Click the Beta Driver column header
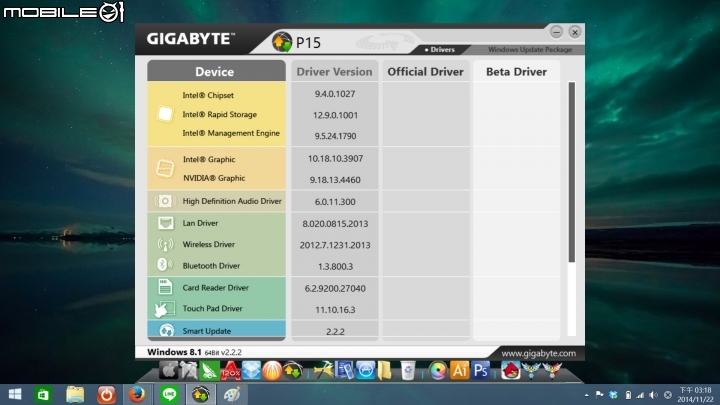 click(516, 72)
